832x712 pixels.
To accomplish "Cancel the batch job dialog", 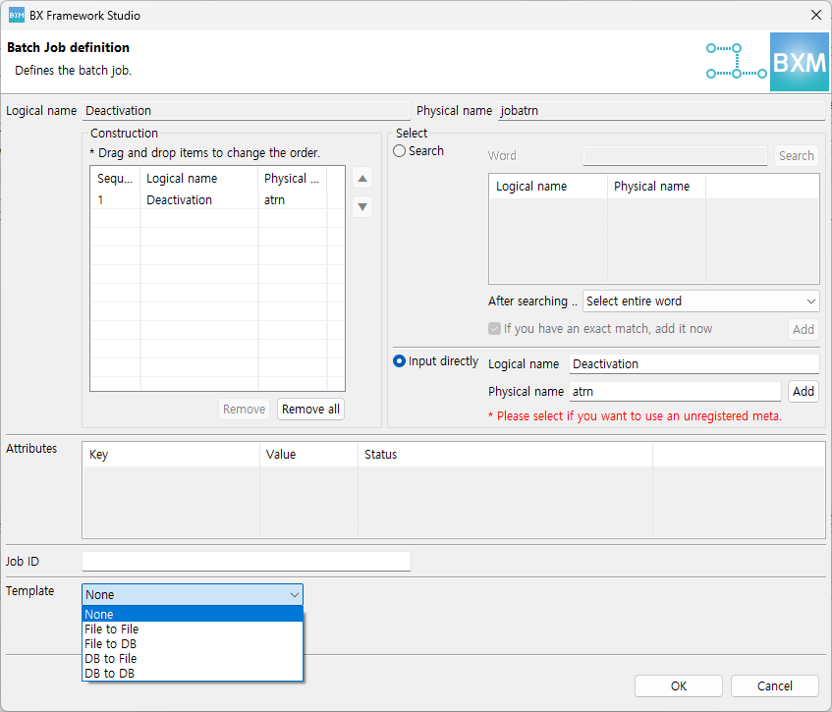I will pos(774,686).
